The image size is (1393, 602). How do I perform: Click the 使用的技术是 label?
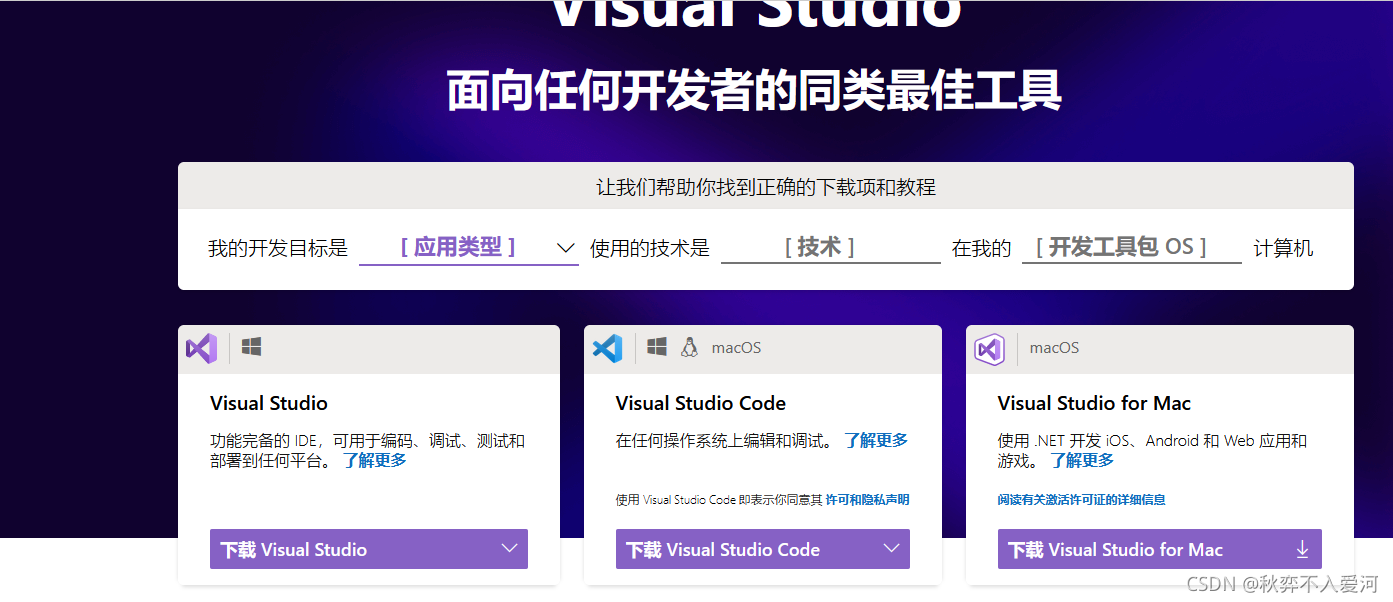coord(650,248)
